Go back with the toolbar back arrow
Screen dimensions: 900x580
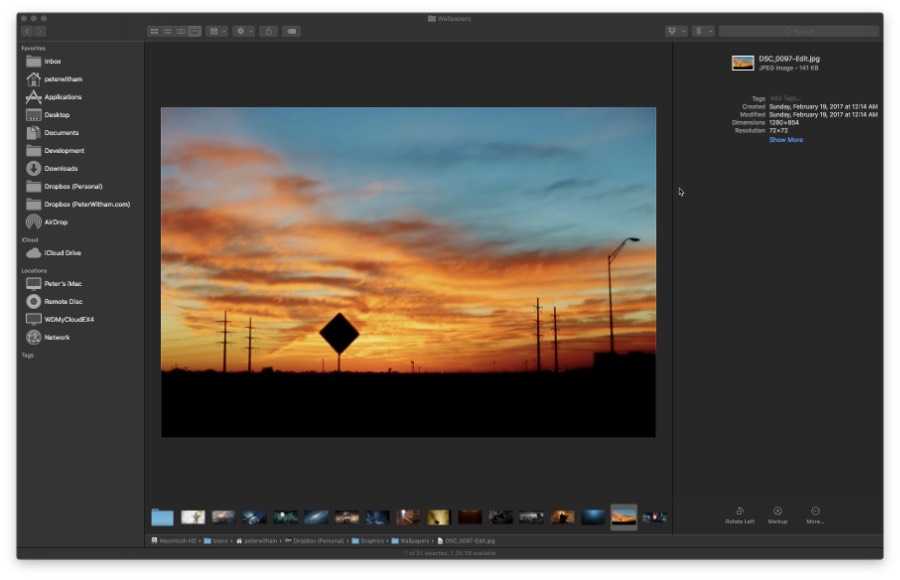(x=27, y=31)
